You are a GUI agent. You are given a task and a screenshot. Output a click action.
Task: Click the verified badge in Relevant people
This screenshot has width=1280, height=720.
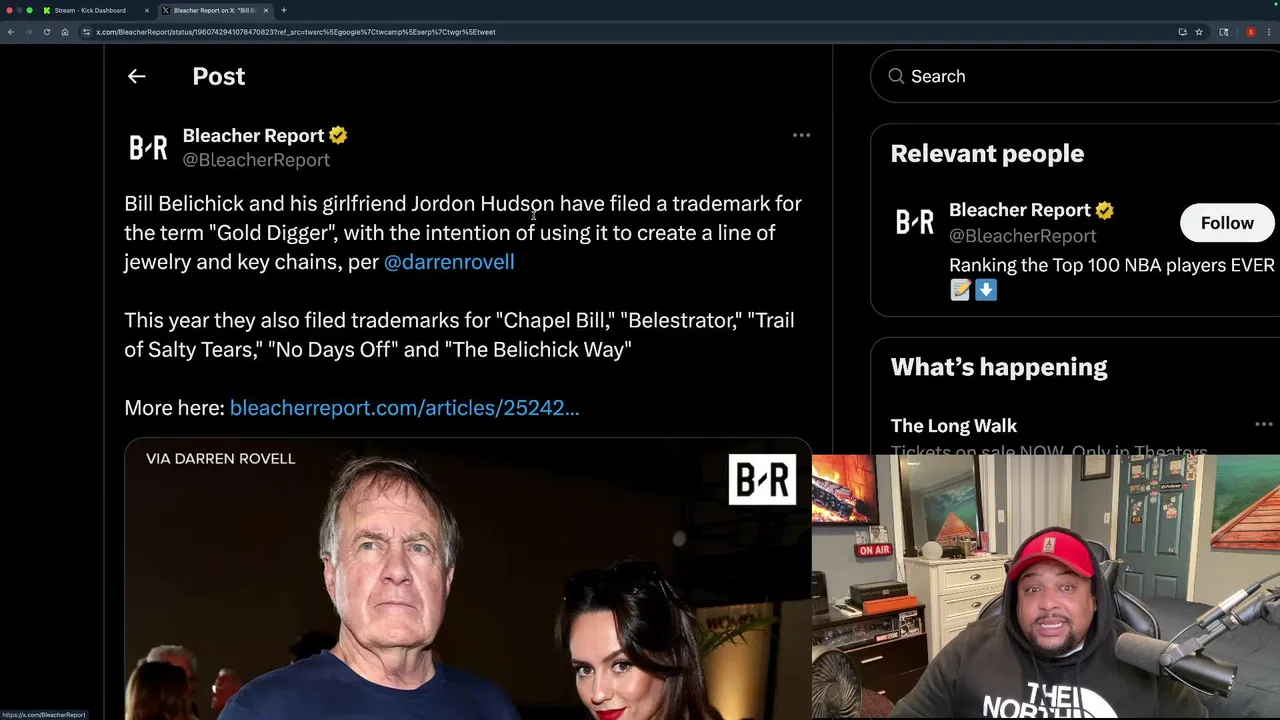click(x=1104, y=210)
